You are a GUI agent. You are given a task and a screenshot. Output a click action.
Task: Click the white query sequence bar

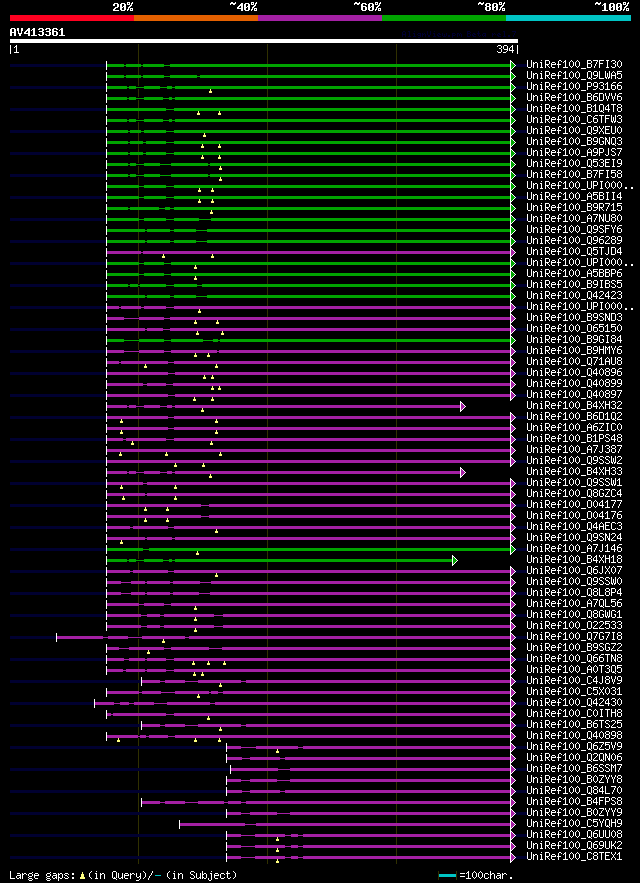(264, 41)
